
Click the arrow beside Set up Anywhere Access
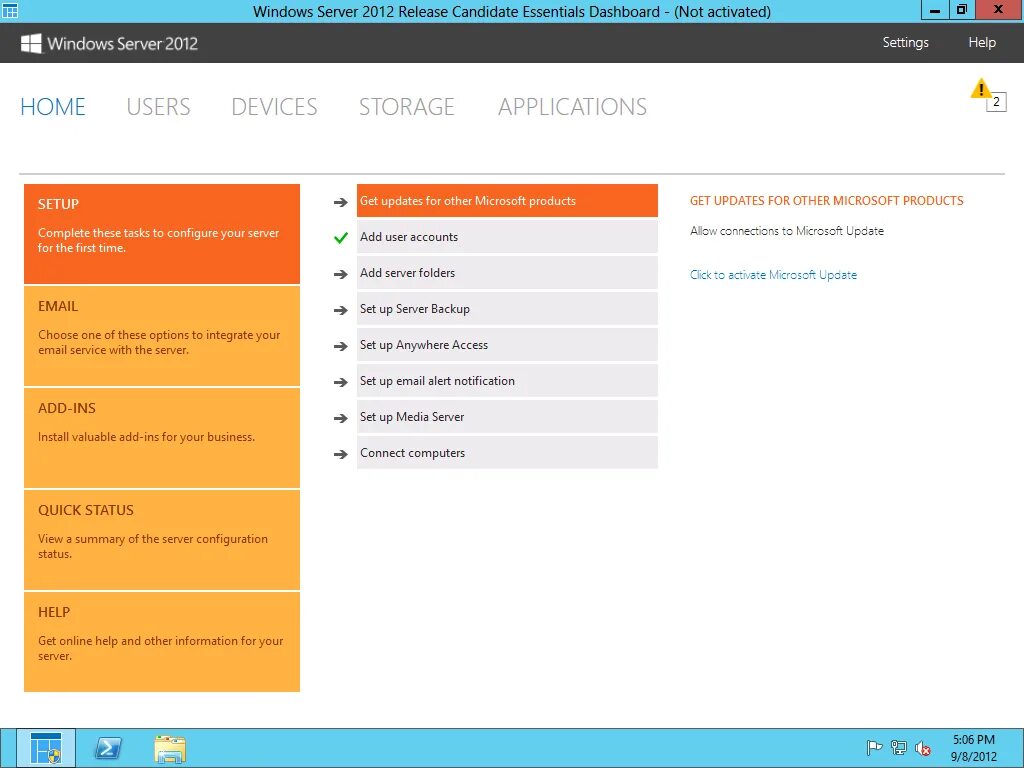tap(340, 345)
